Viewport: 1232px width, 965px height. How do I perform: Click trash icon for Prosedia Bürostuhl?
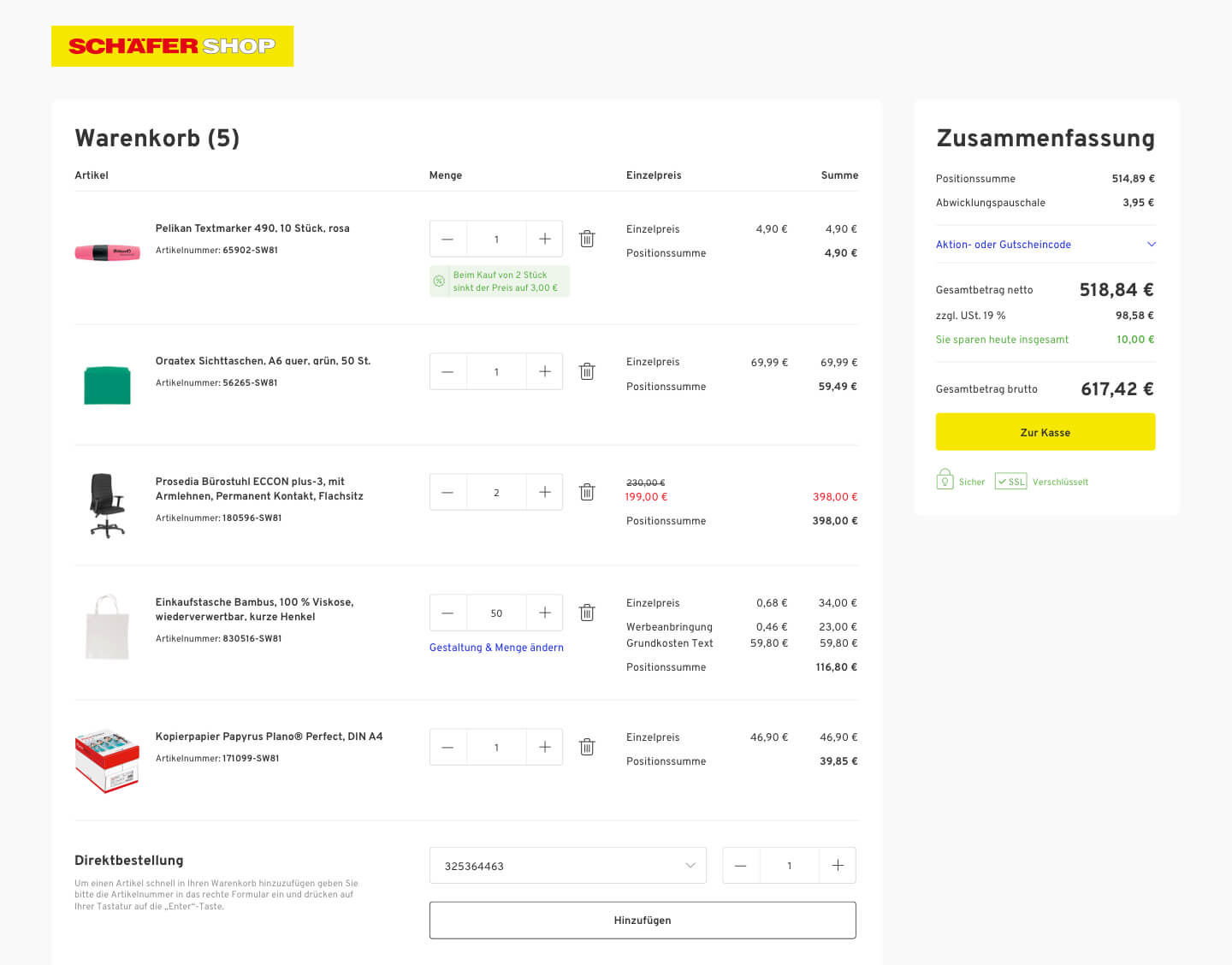click(x=587, y=492)
